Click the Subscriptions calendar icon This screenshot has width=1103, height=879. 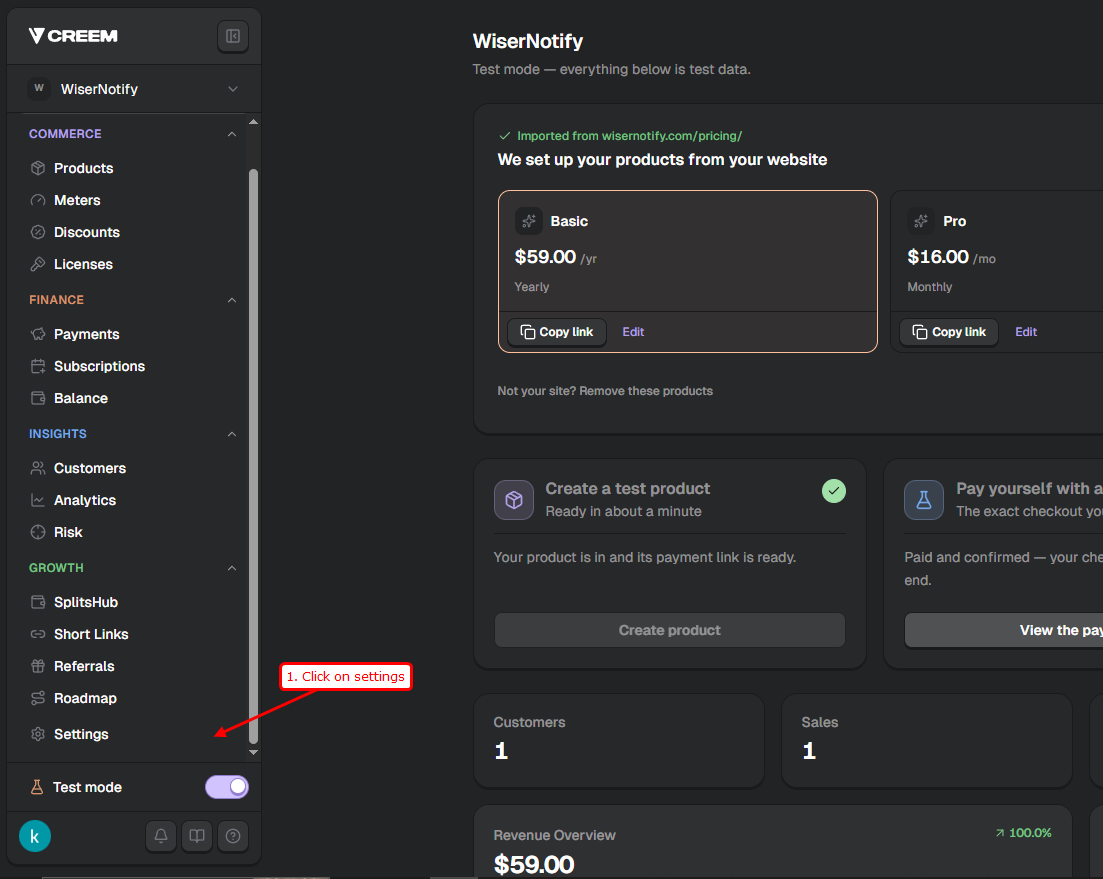[38, 366]
